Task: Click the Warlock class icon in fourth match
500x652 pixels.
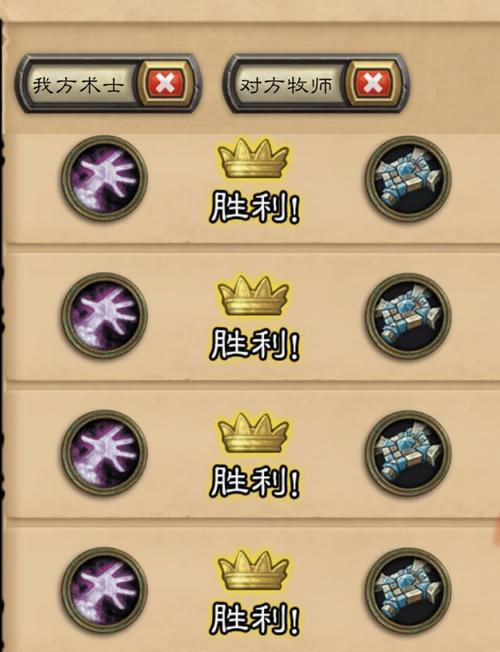Action: coord(104,590)
